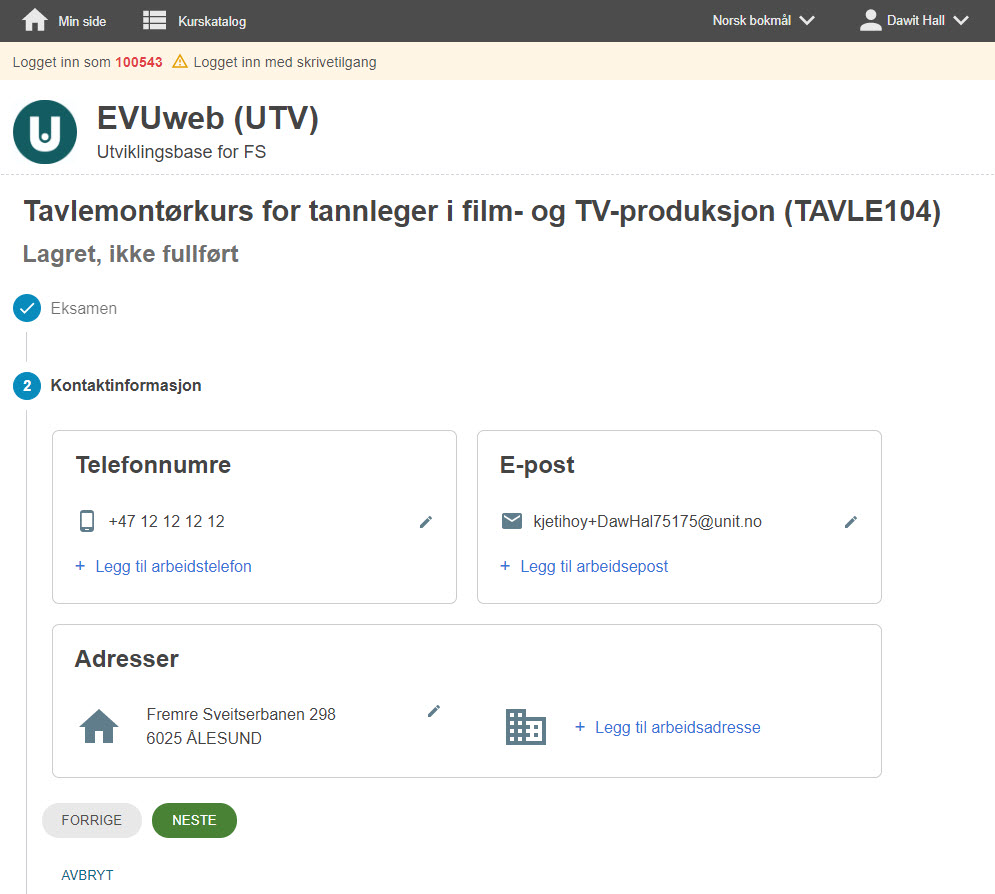Select the E-post card heading
The image size is (995, 894).
pyautogui.click(x=537, y=465)
